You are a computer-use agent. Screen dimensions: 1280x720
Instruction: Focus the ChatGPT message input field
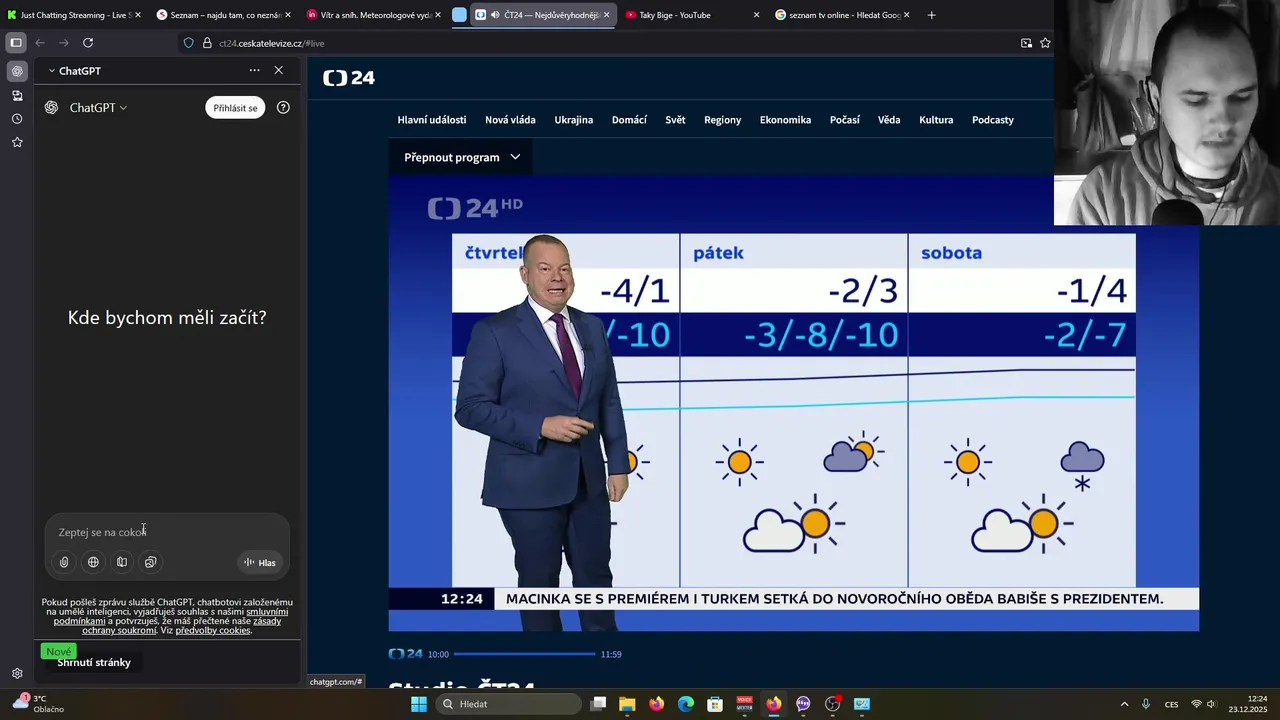tap(167, 532)
